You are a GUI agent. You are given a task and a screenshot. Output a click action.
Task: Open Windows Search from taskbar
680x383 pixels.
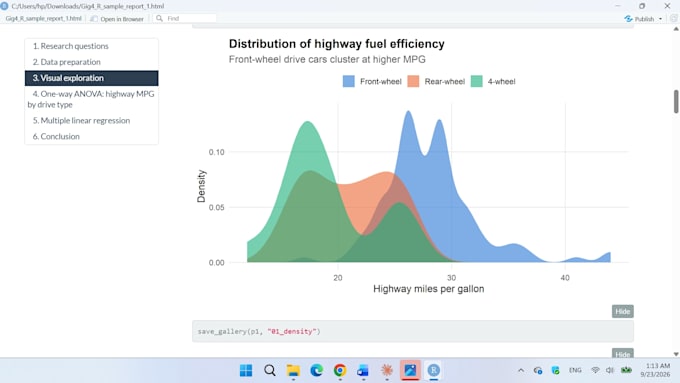270,370
